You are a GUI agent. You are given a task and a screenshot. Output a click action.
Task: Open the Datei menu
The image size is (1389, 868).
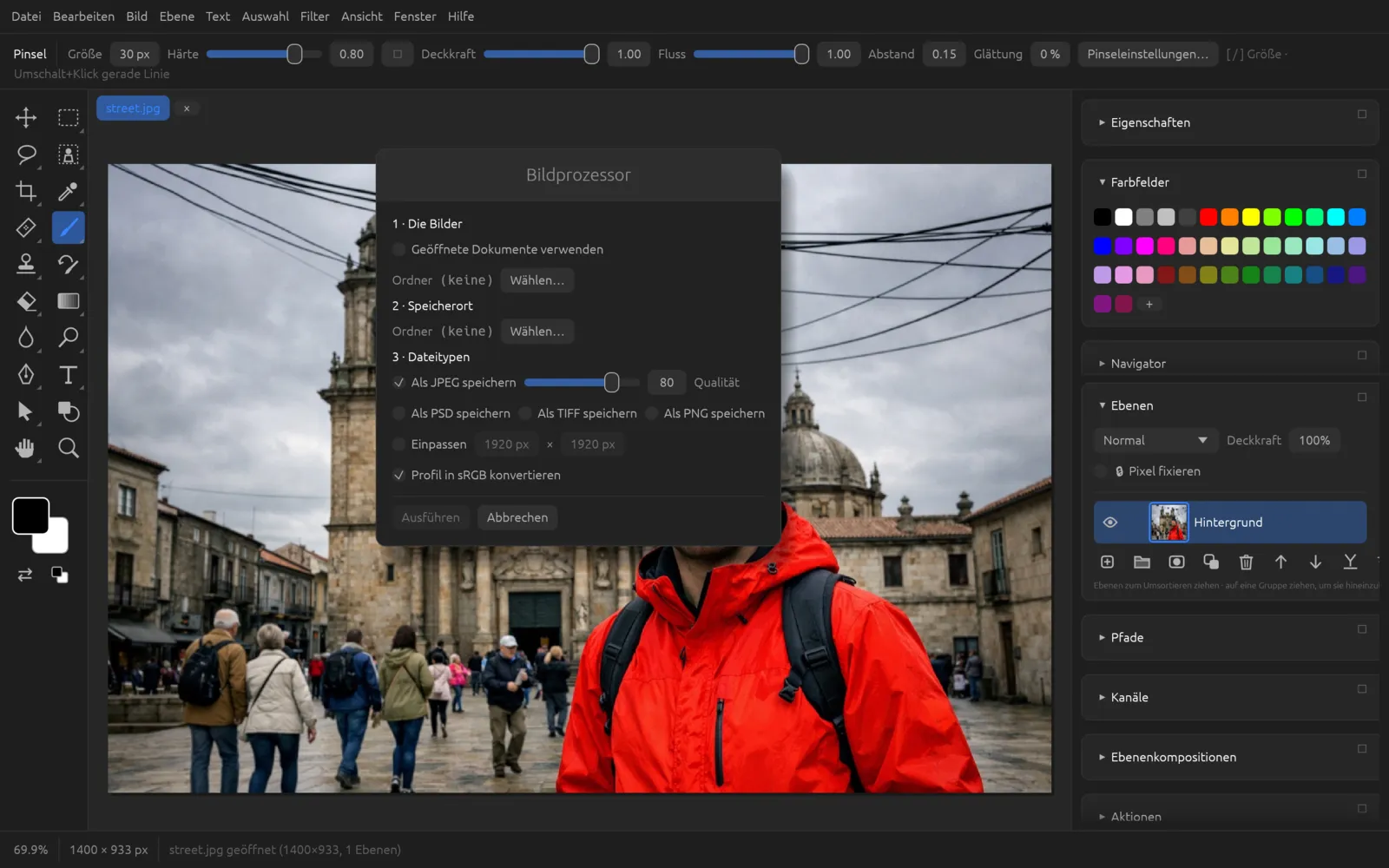click(x=26, y=16)
